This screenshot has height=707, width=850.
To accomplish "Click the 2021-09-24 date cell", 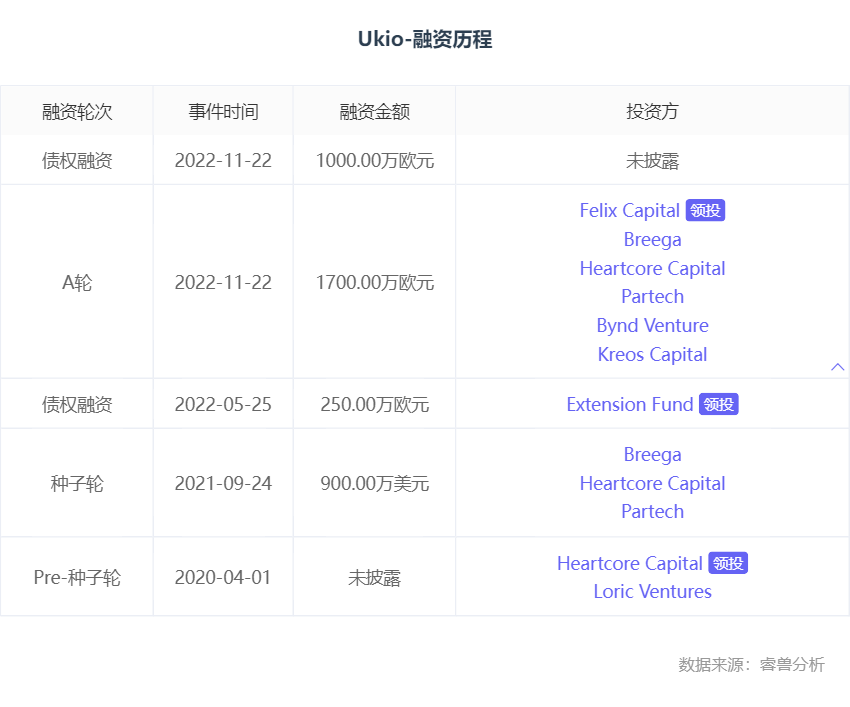I will (x=223, y=483).
